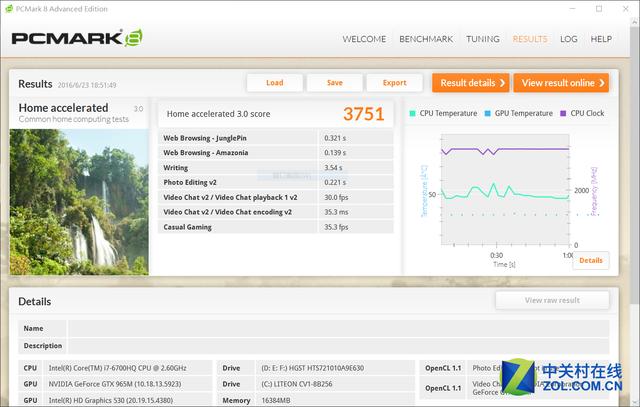The height and width of the screenshot is (407, 640).
Task: Click the Name input field
Action: click(338, 329)
